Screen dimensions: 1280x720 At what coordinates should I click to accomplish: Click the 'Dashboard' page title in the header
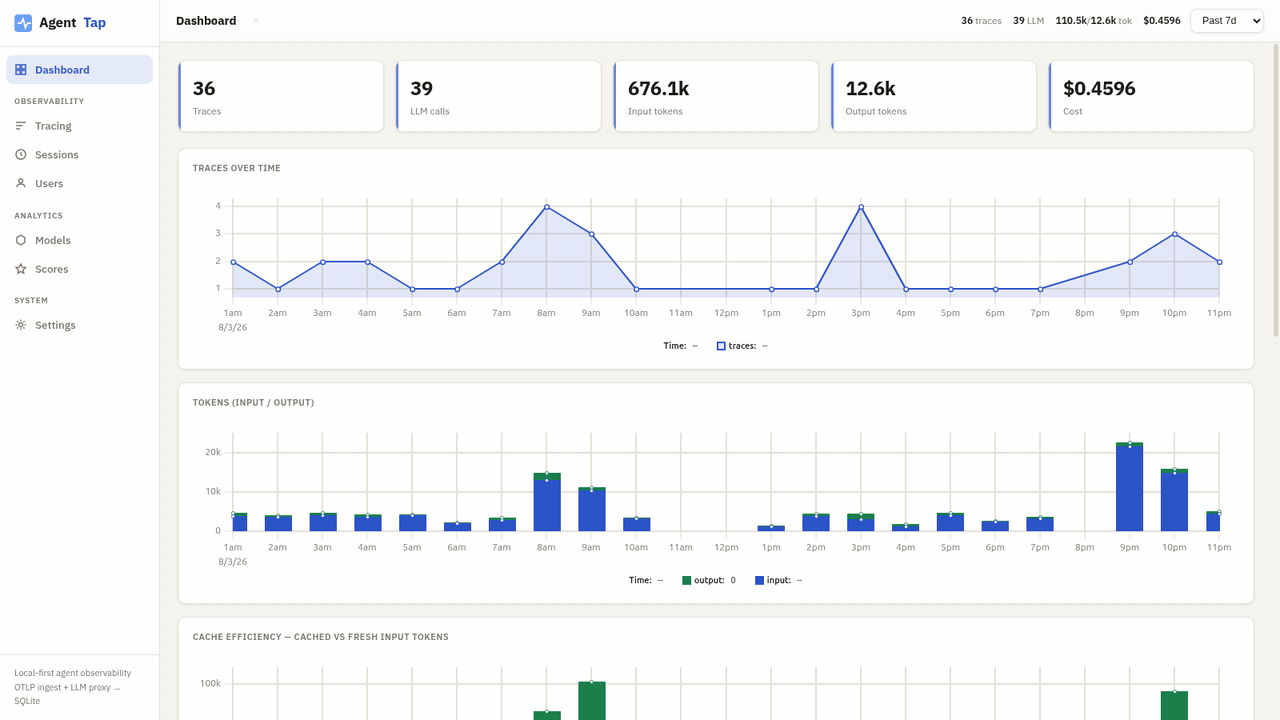tap(206, 21)
